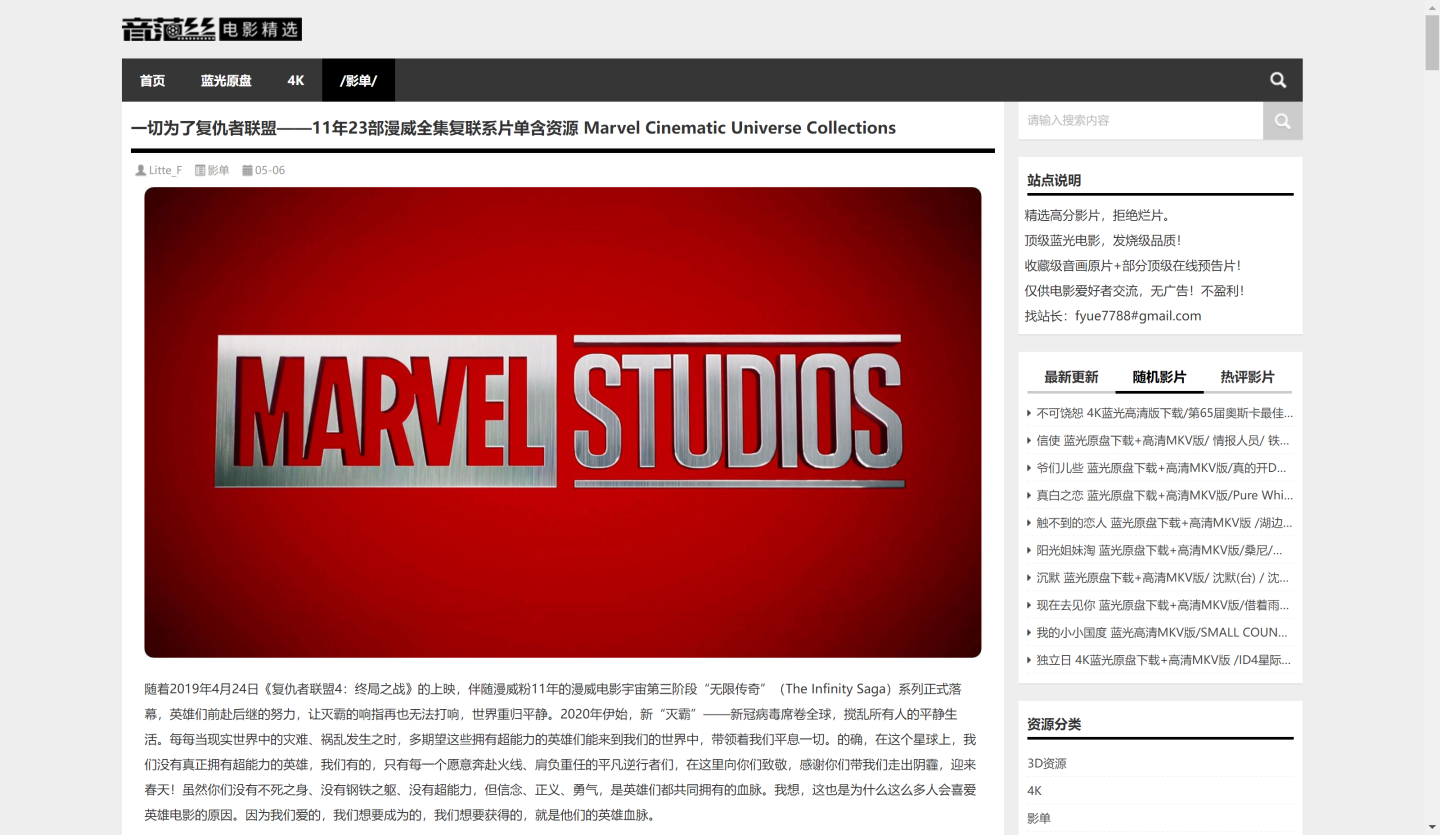This screenshot has width=1440, height=835.
Task: Open 影单 category link in post meta
Action: point(218,170)
